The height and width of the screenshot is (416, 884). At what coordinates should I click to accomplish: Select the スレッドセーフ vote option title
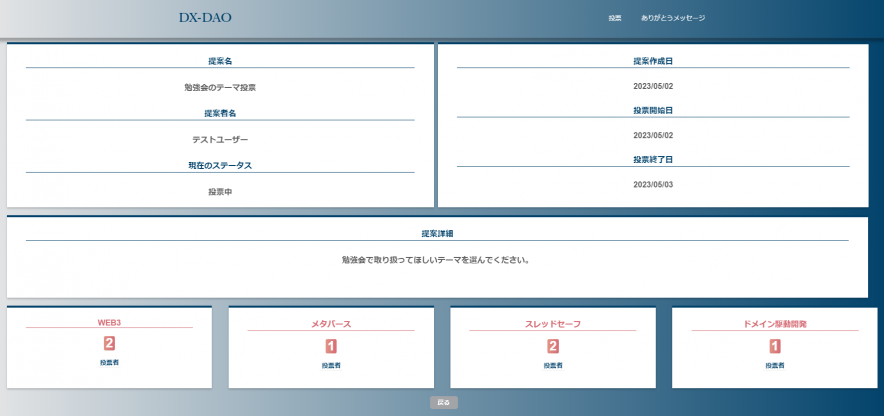coord(552,324)
